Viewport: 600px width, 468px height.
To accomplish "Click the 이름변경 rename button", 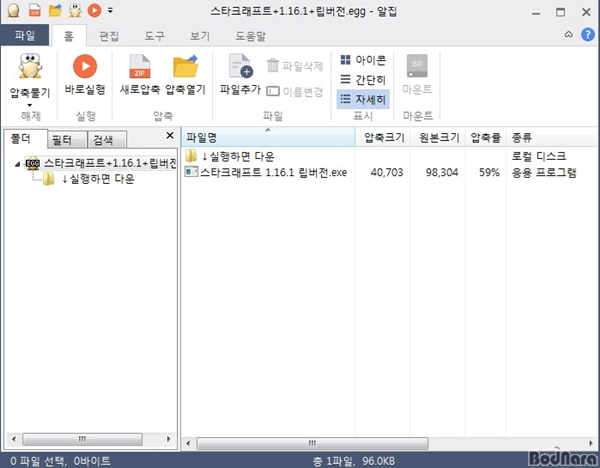I will click(x=295, y=91).
